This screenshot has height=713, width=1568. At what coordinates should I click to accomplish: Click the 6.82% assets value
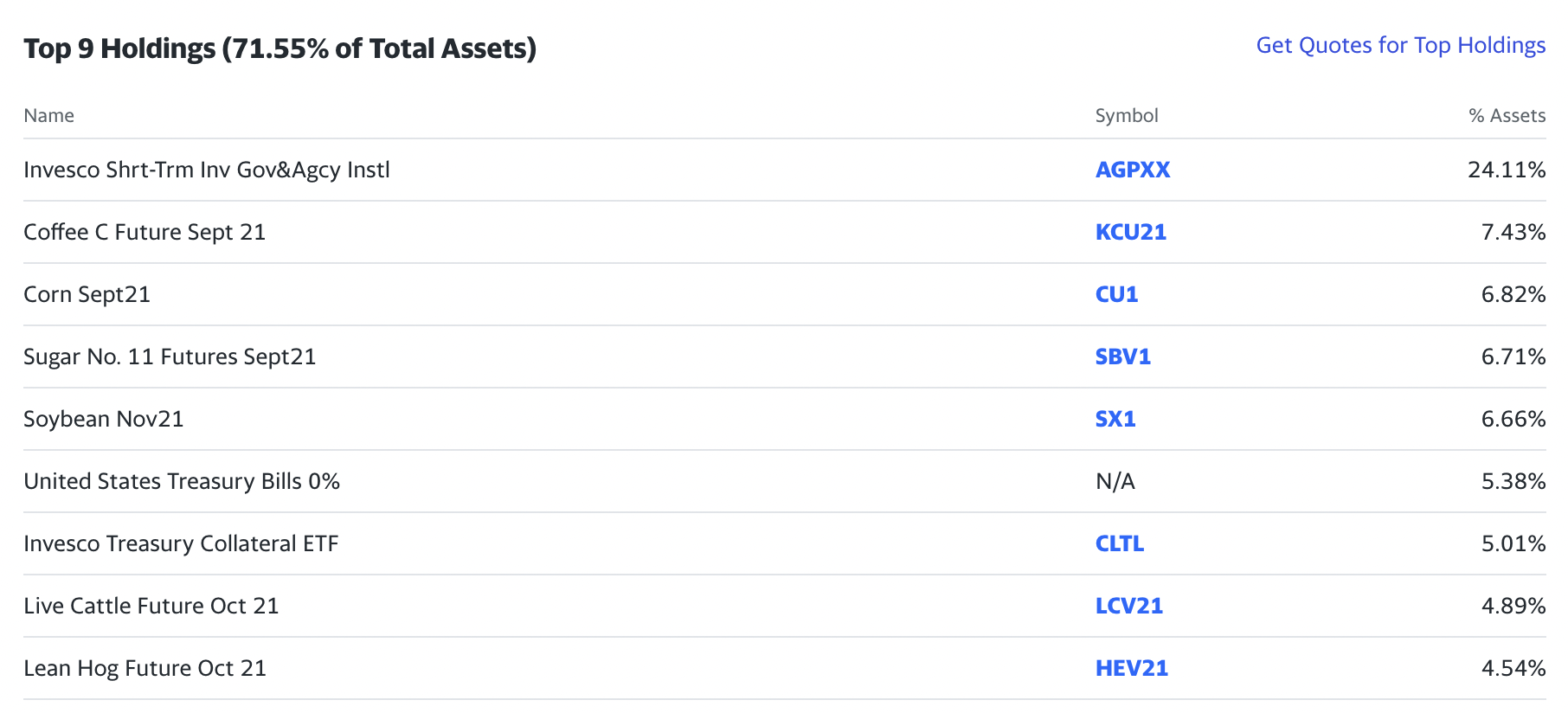click(1513, 294)
